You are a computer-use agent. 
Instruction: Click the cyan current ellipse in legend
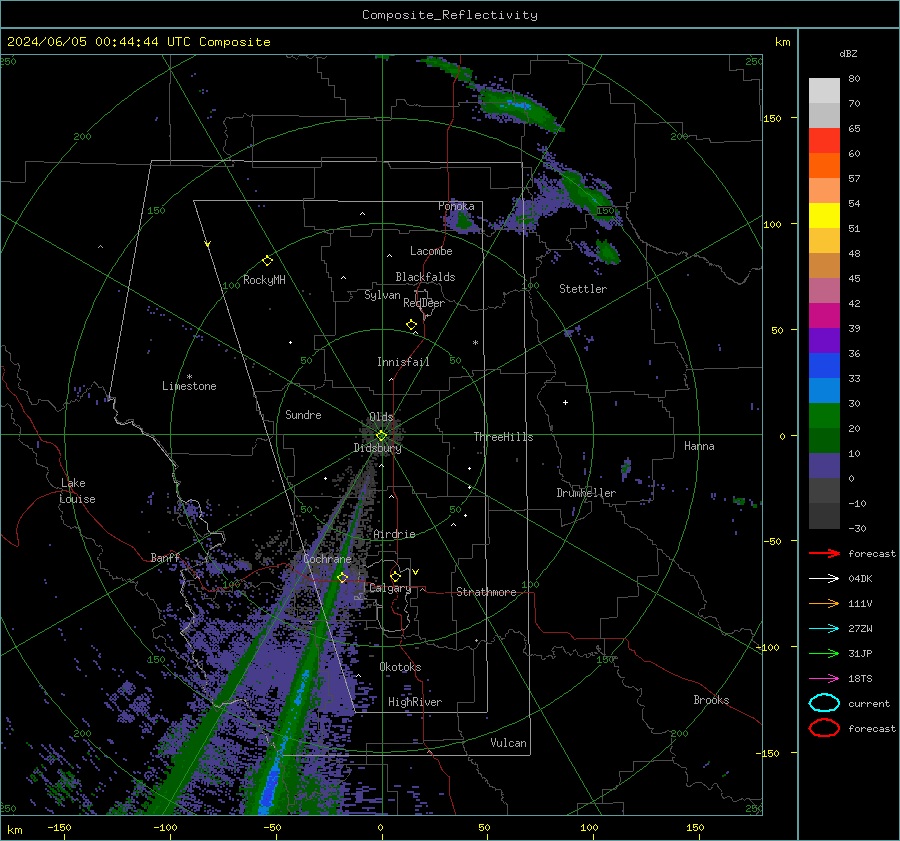click(x=824, y=703)
